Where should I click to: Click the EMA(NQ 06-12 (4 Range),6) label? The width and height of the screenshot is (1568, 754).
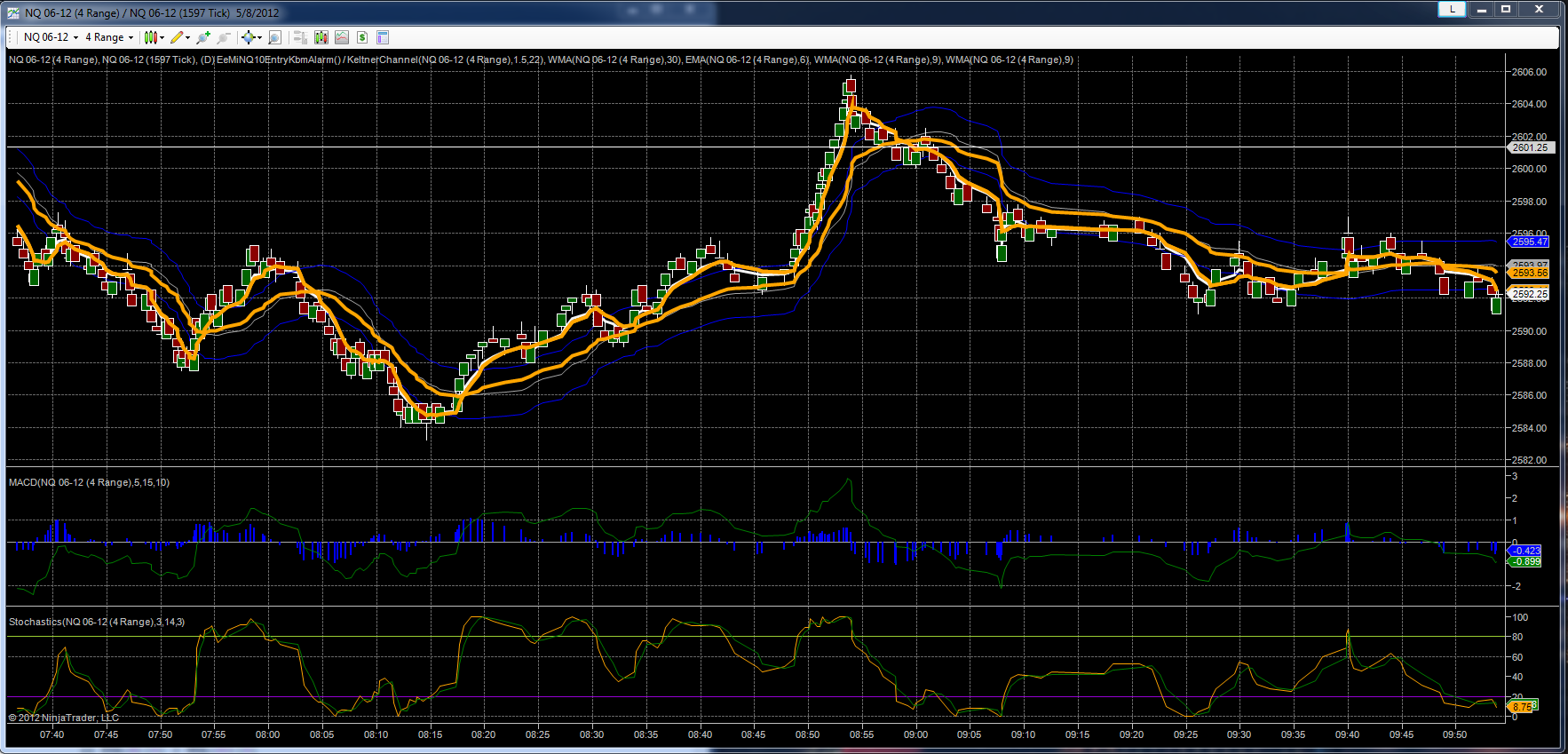747,60
